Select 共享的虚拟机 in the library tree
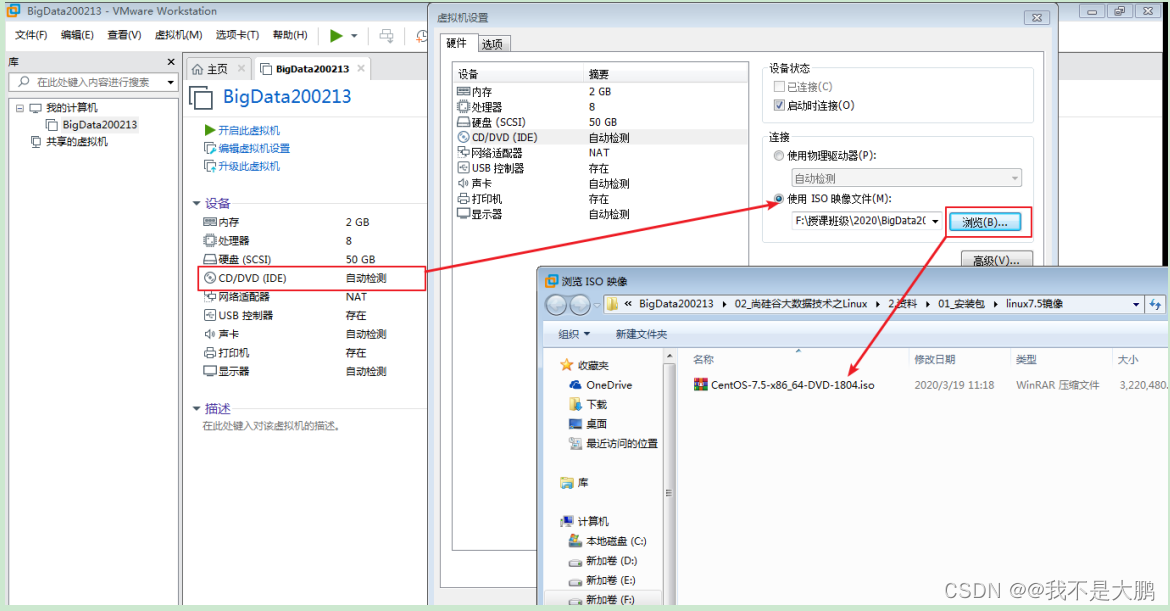The height and width of the screenshot is (611, 1170). coord(77,142)
